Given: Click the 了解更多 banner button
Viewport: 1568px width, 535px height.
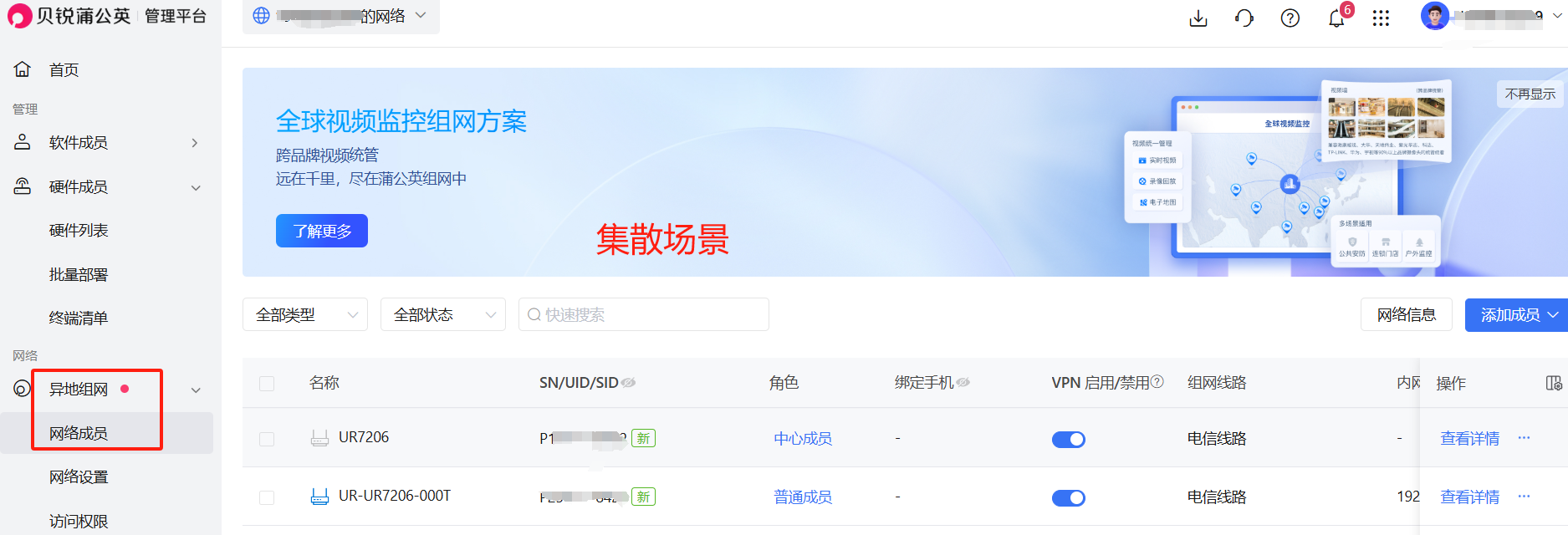Looking at the screenshot, I should [x=322, y=231].
